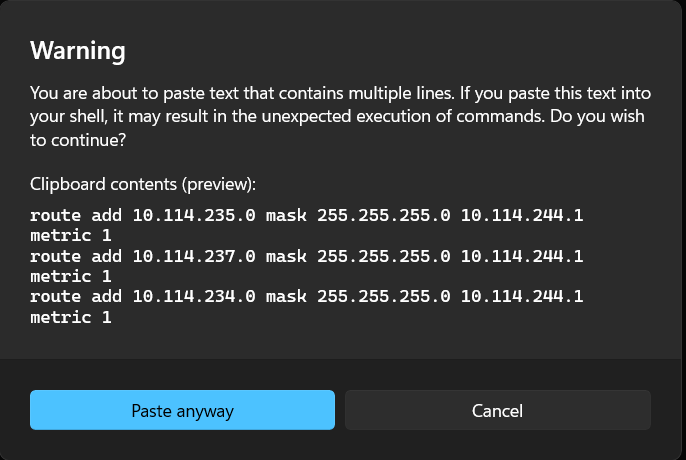Click the last 'metric 1' line

click(x=70, y=317)
